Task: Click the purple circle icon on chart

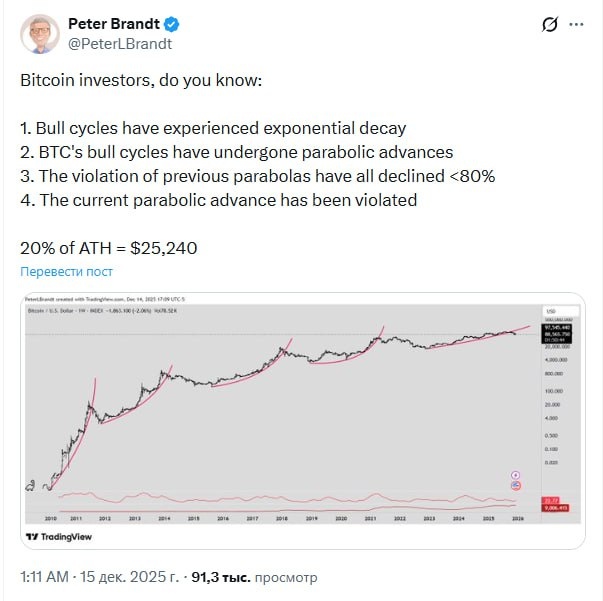Action: pos(515,474)
